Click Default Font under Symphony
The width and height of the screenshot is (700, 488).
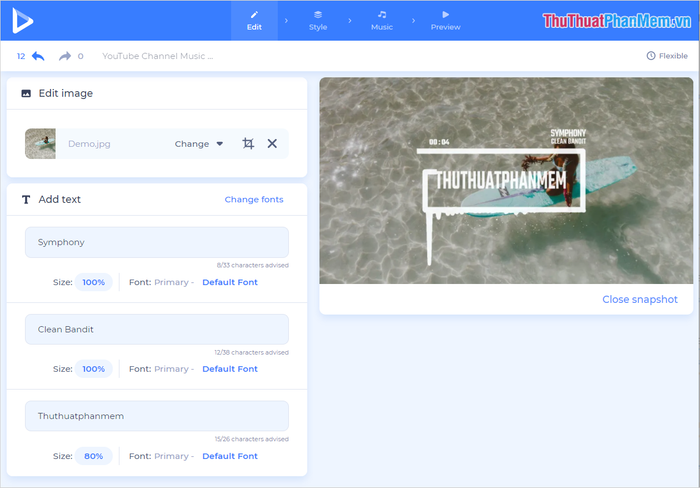(230, 282)
